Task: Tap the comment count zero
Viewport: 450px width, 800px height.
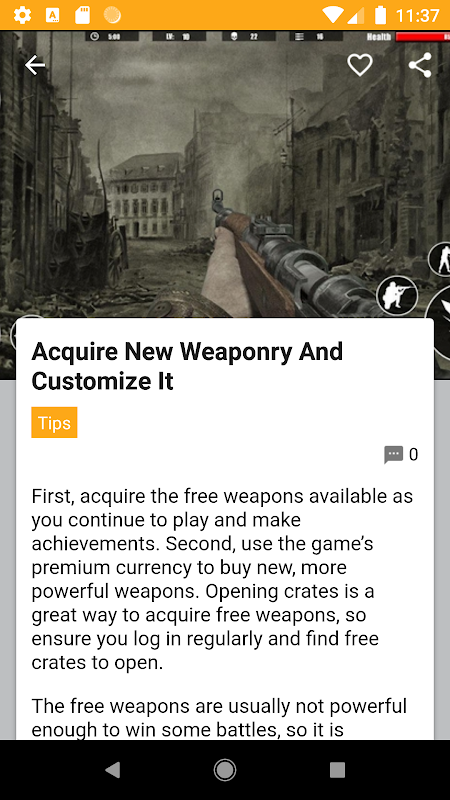Action: point(413,454)
